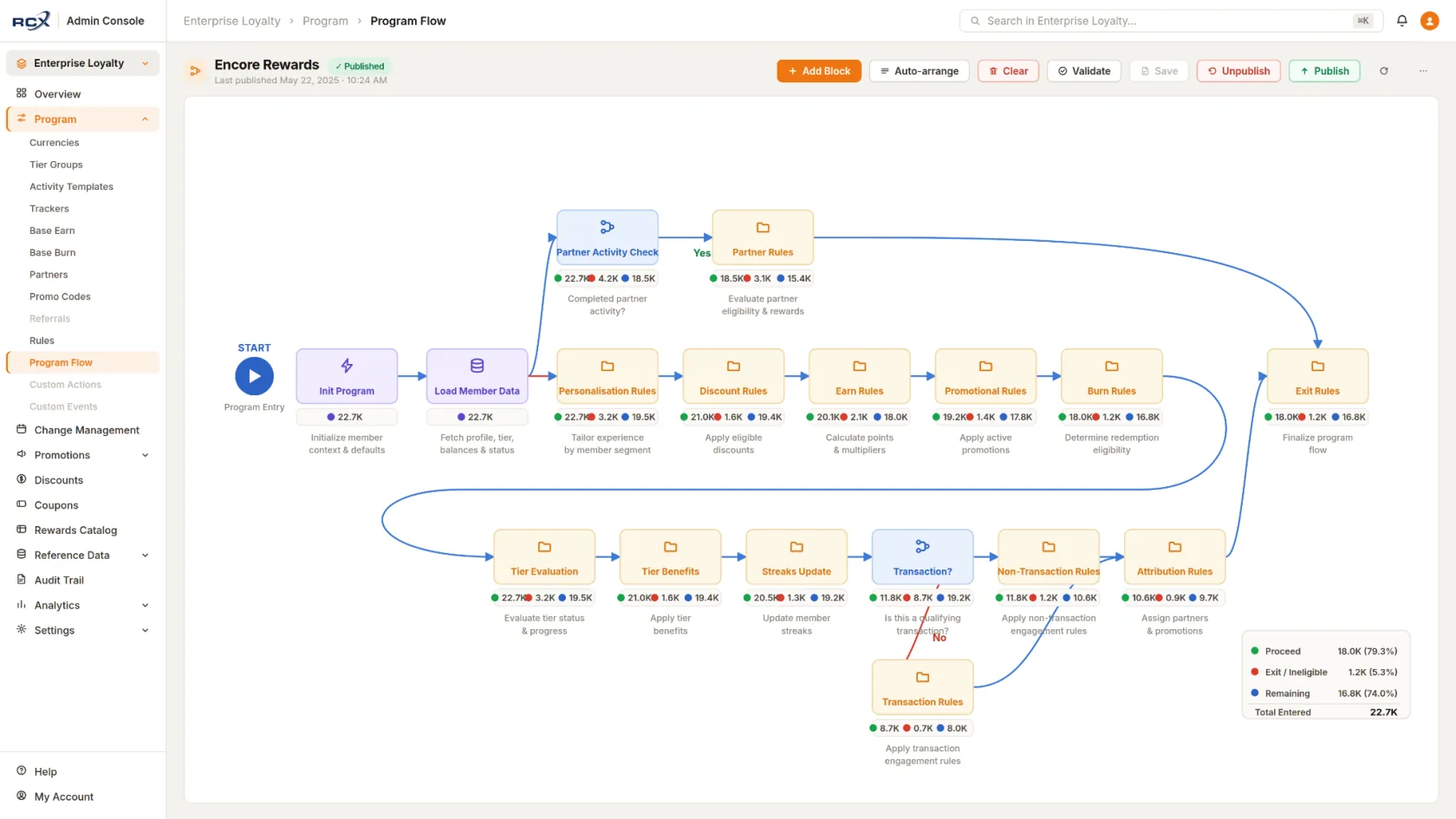Open Change Management page
The height and width of the screenshot is (819, 1456).
click(x=82, y=430)
